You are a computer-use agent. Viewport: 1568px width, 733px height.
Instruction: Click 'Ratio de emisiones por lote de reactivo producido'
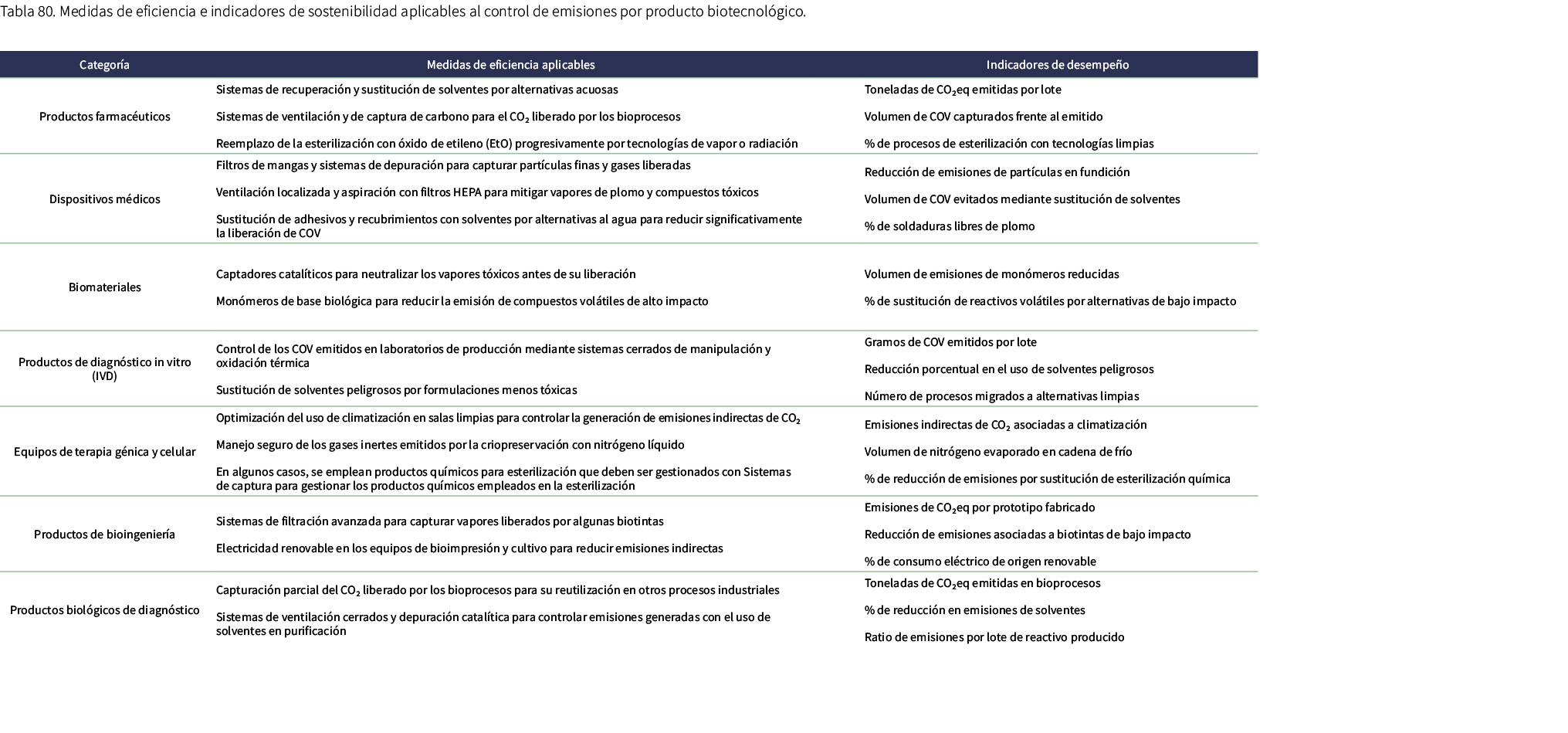pos(994,637)
